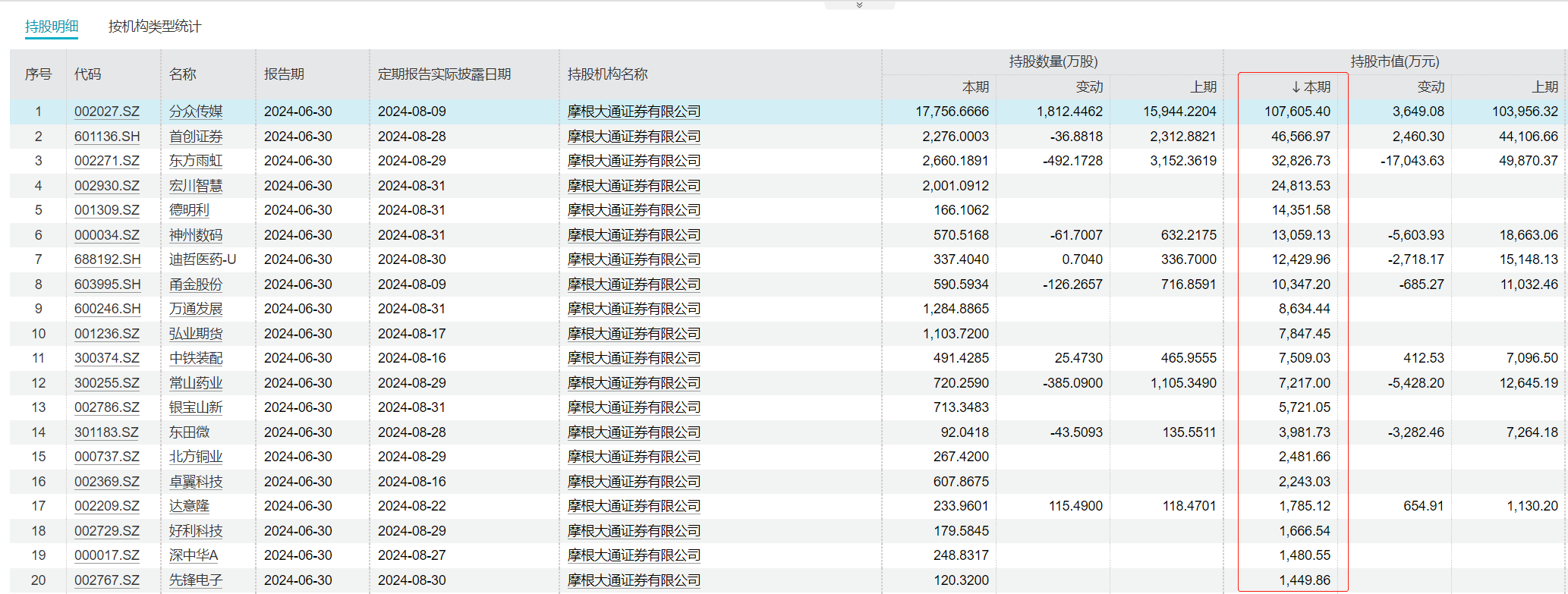This screenshot has width=1568, height=594.
Task: Open 分众传媒 stock name link
Action: [x=196, y=112]
